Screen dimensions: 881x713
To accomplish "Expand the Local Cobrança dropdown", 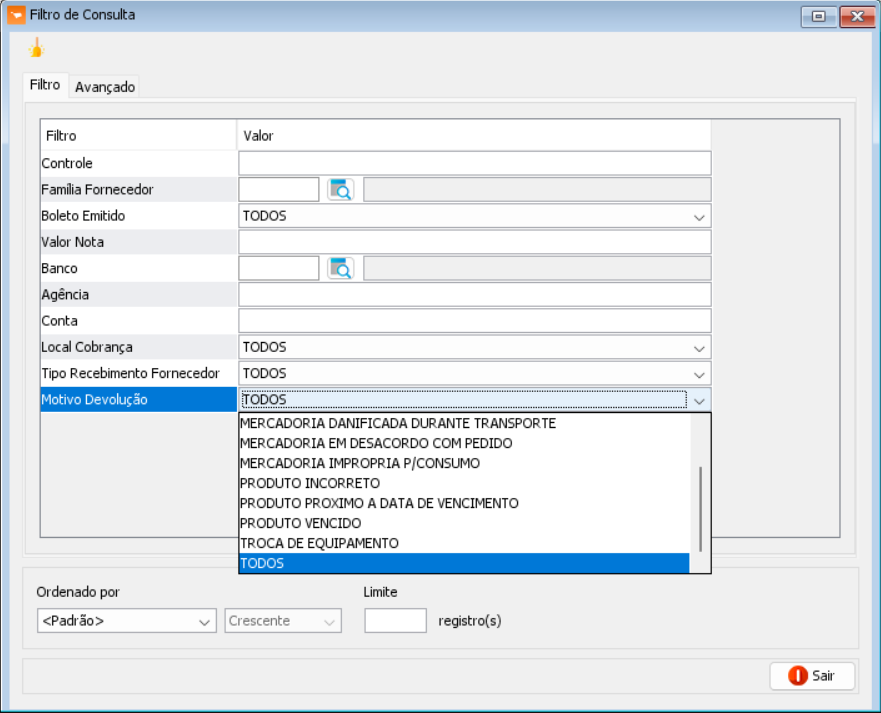I will point(699,348).
